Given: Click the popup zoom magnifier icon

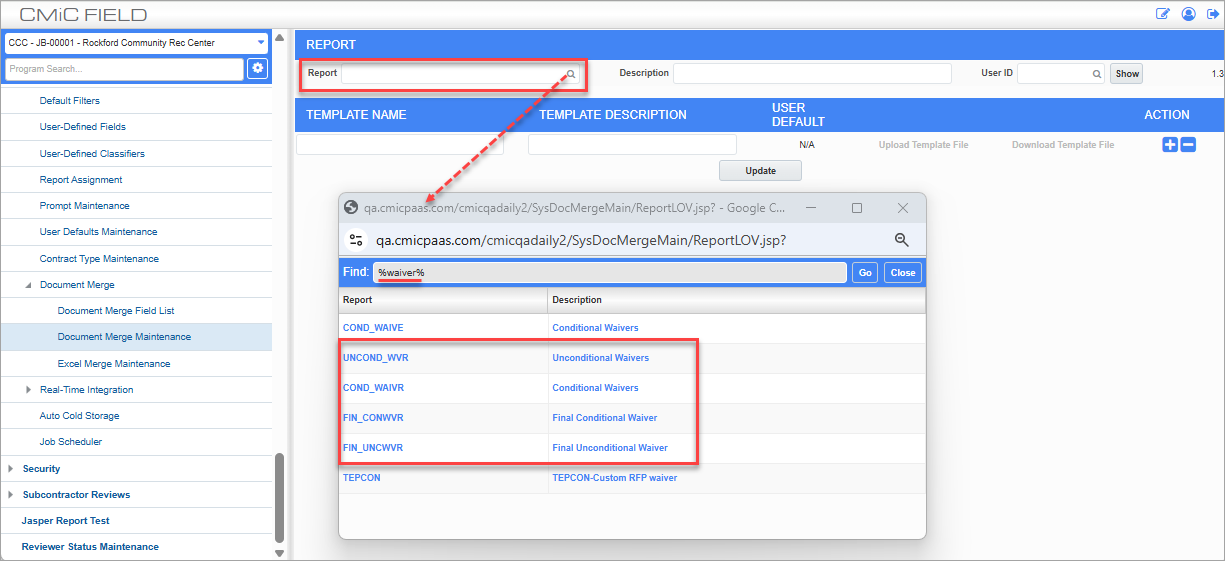Looking at the screenshot, I should click(901, 240).
